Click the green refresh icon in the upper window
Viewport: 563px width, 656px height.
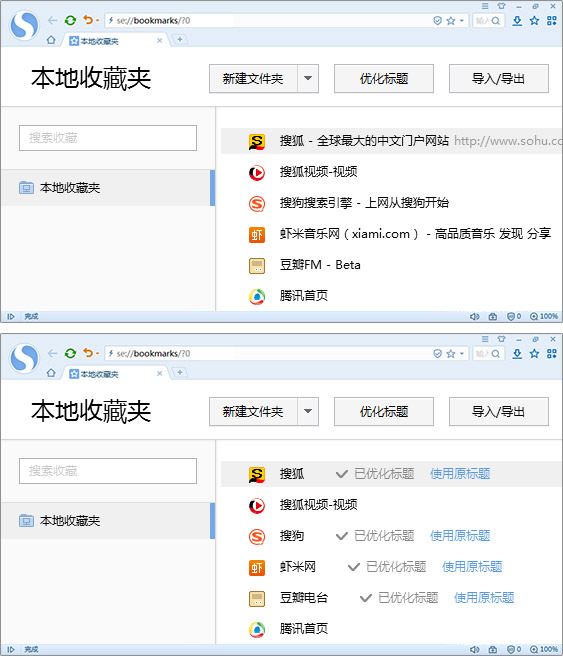pos(70,20)
